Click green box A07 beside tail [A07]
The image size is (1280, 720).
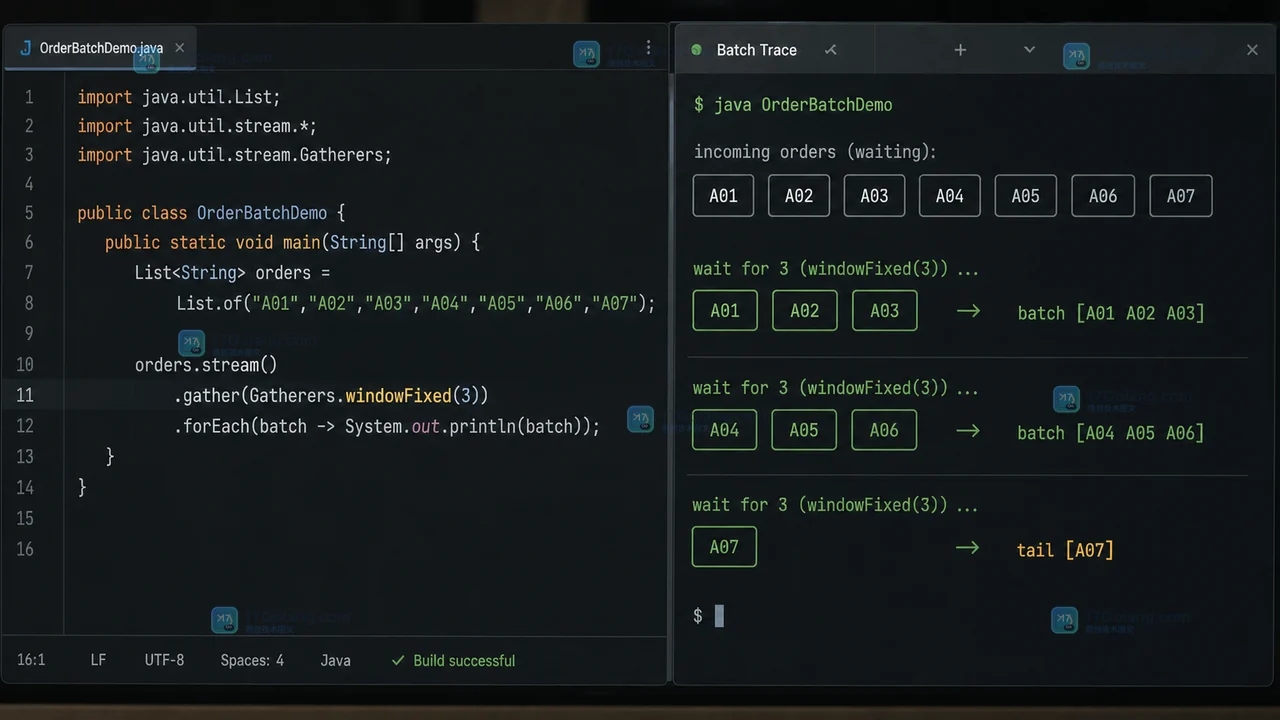pyautogui.click(x=724, y=547)
